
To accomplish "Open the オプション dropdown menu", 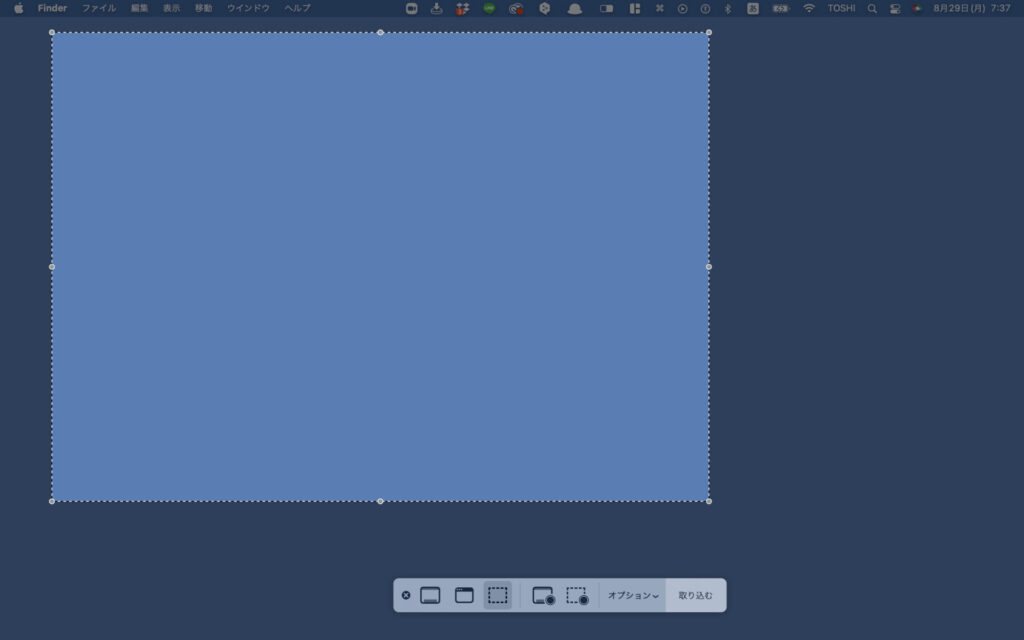I will pos(633,595).
